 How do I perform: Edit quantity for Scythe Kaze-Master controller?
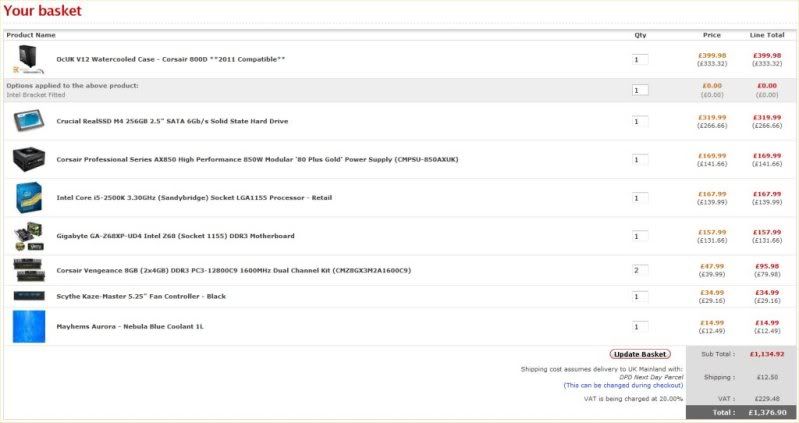(640, 296)
